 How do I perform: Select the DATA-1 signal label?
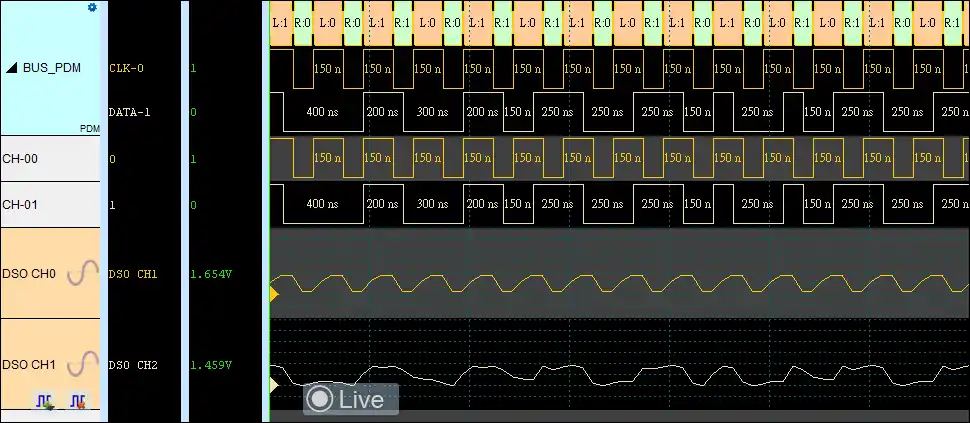click(129, 112)
